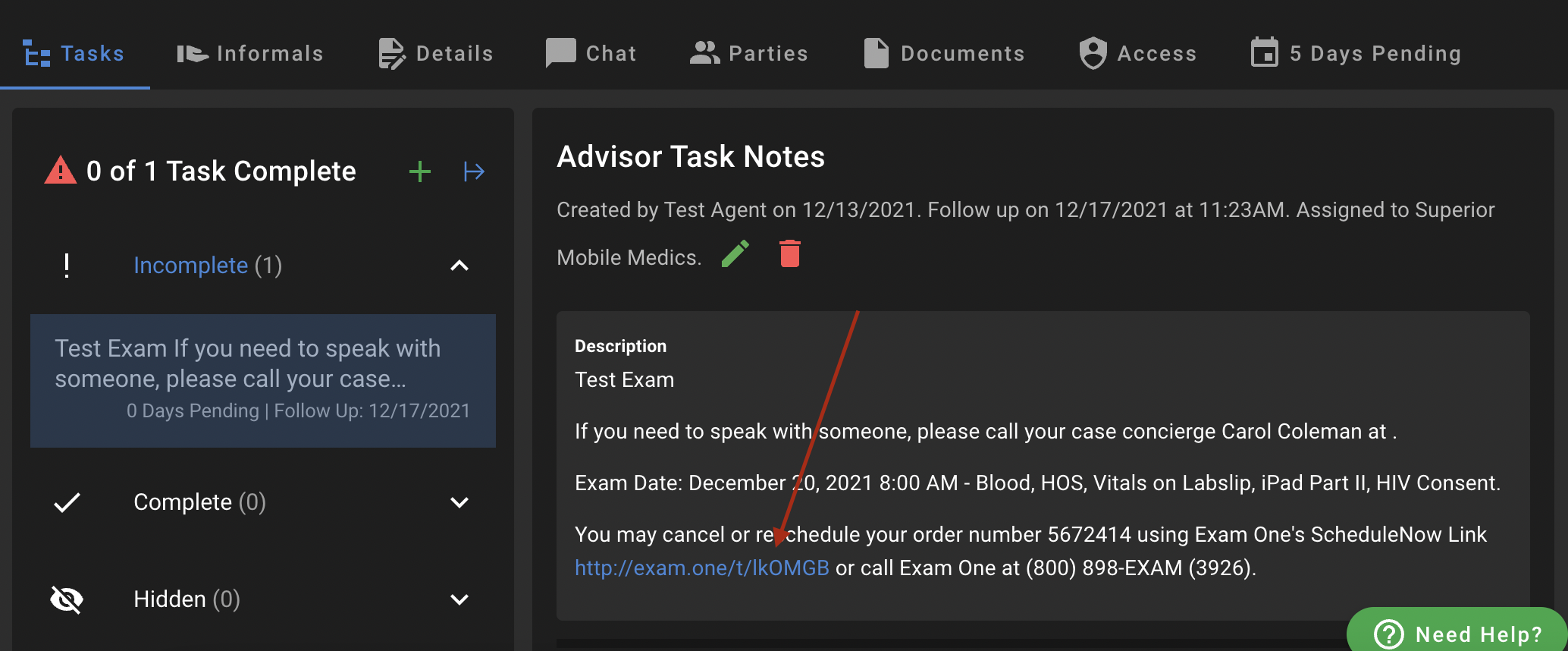Click the green pencil edit icon
The image size is (1568, 651).
click(x=735, y=254)
